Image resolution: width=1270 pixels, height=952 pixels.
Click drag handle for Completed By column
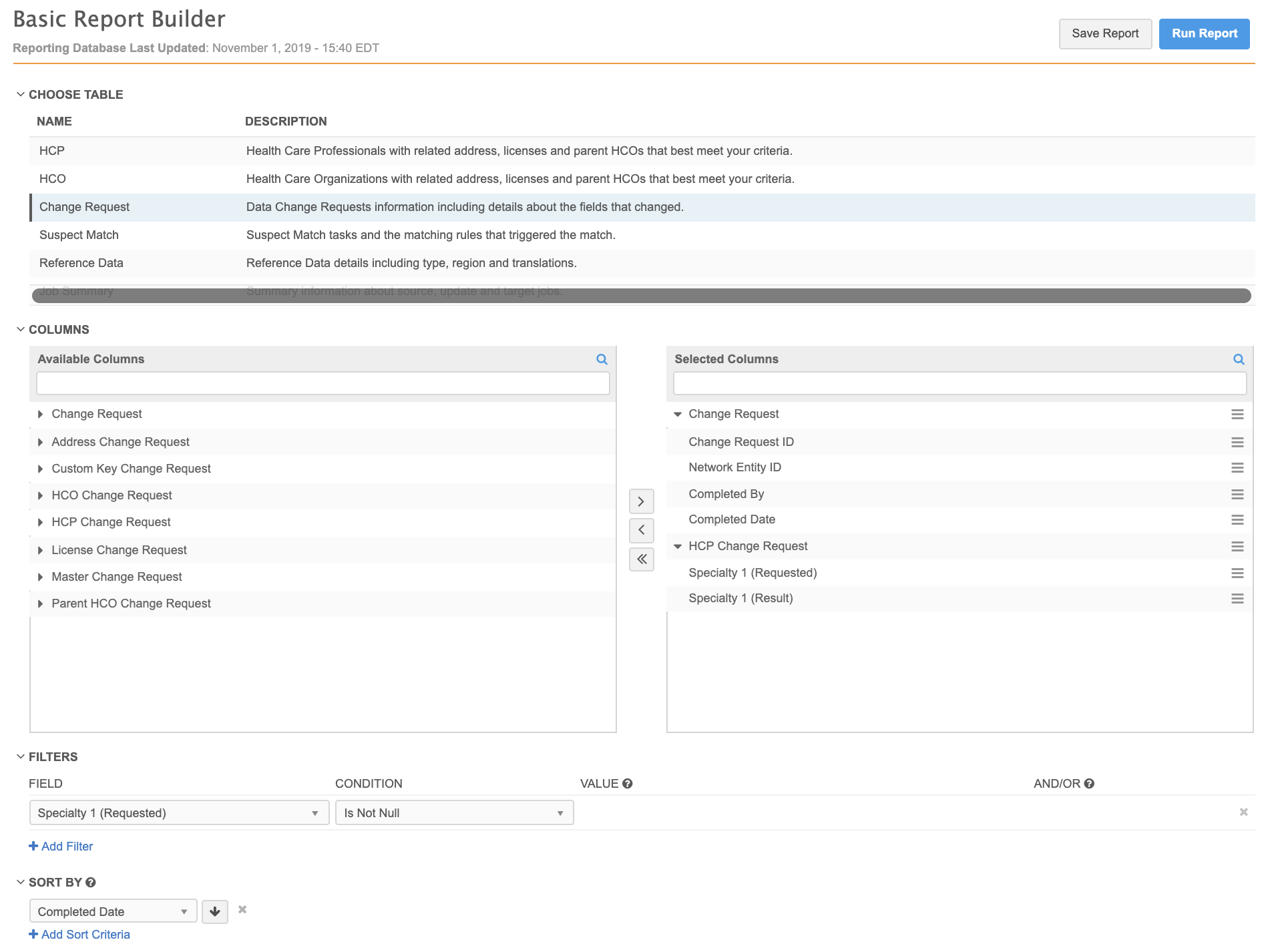tap(1237, 495)
